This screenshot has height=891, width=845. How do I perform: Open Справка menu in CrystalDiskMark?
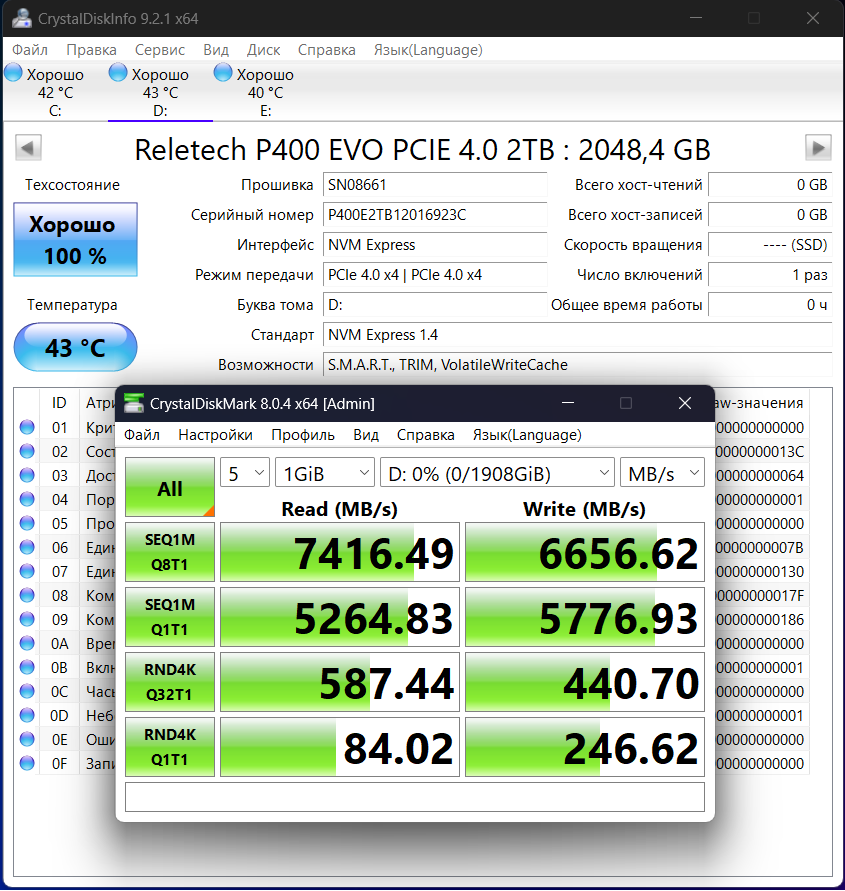[426, 435]
